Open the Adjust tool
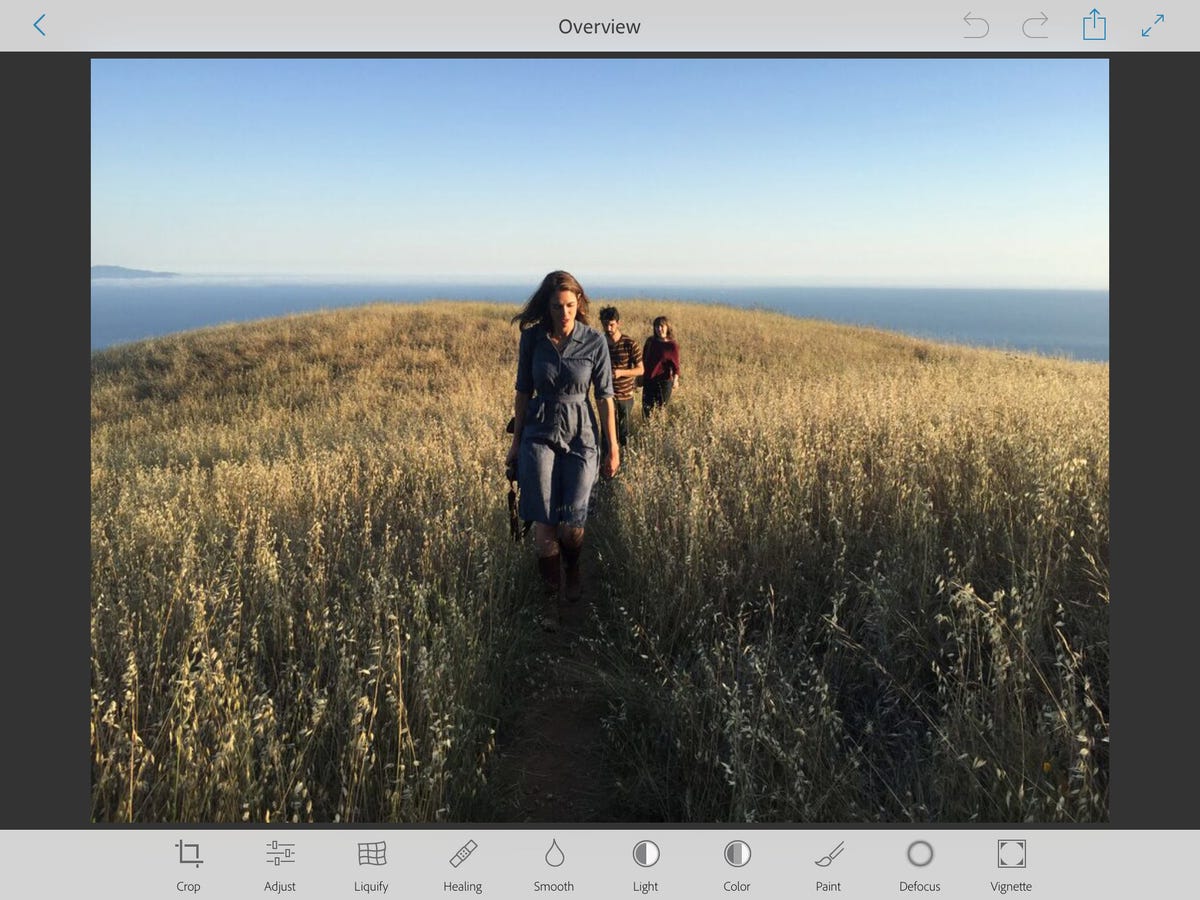The width and height of the screenshot is (1200, 900). (x=279, y=855)
